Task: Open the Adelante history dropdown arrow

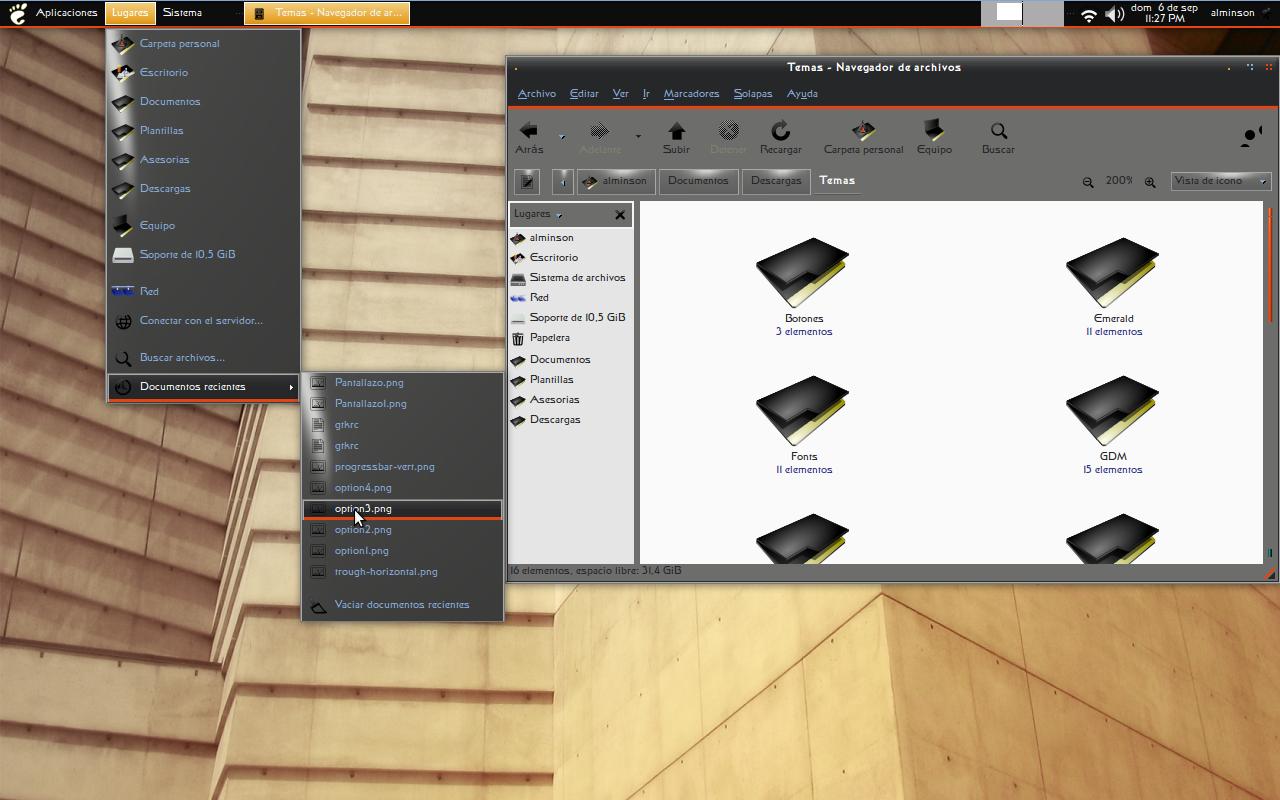Action: coord(638,136)
